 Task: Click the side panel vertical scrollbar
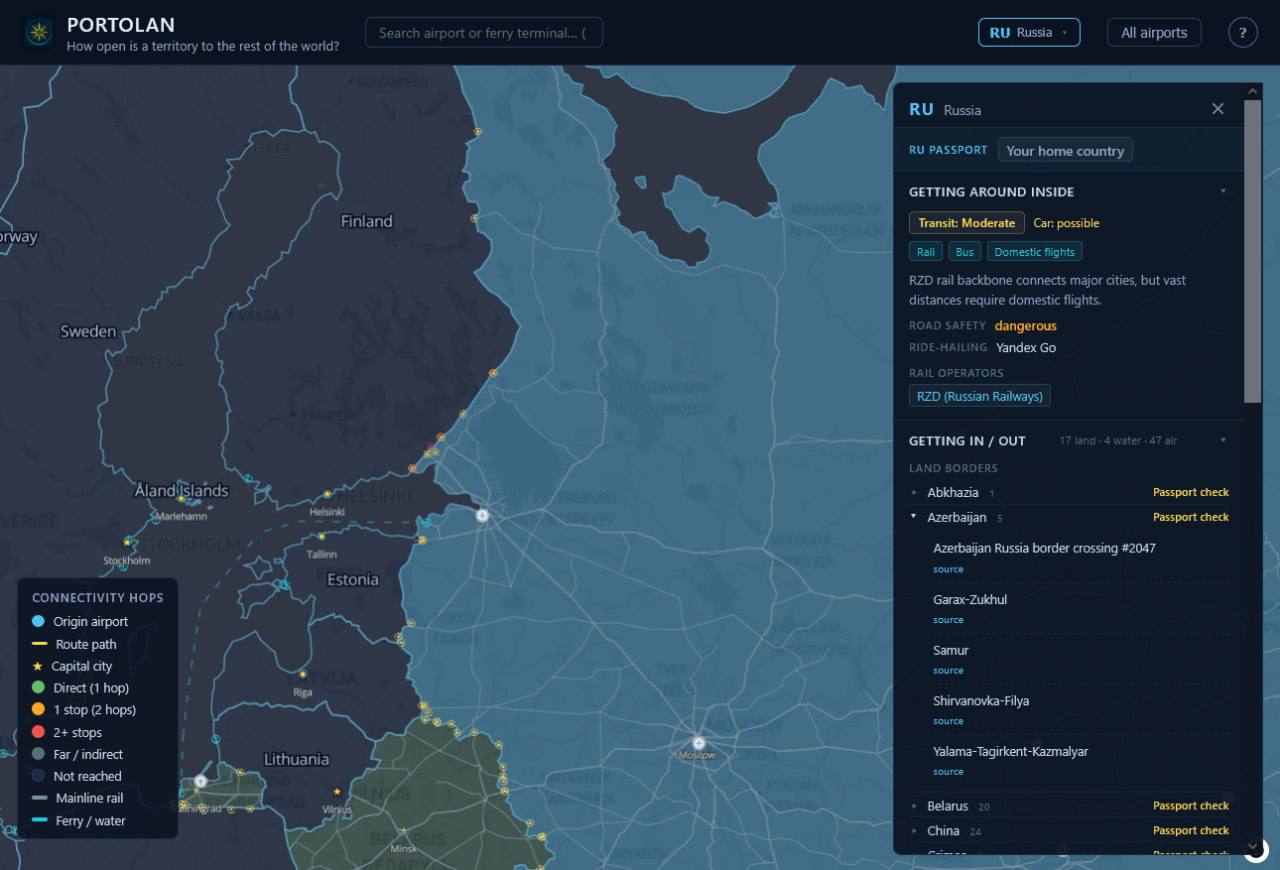[1252, 250]
